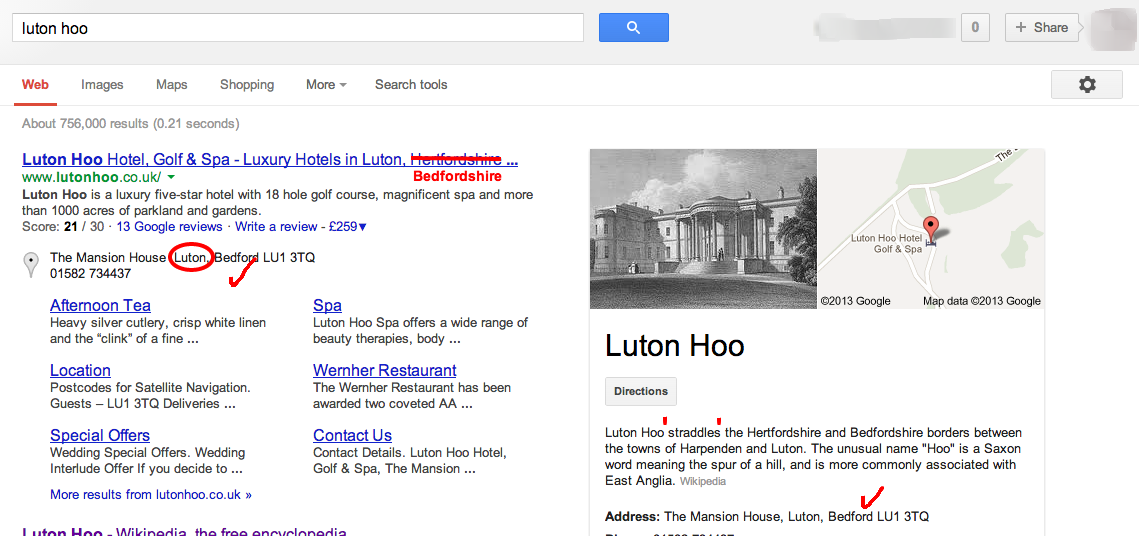Click the location pin beside the Mansion House address
The height and width of the screenshot is (536, 1139).
tap(32, 266)
